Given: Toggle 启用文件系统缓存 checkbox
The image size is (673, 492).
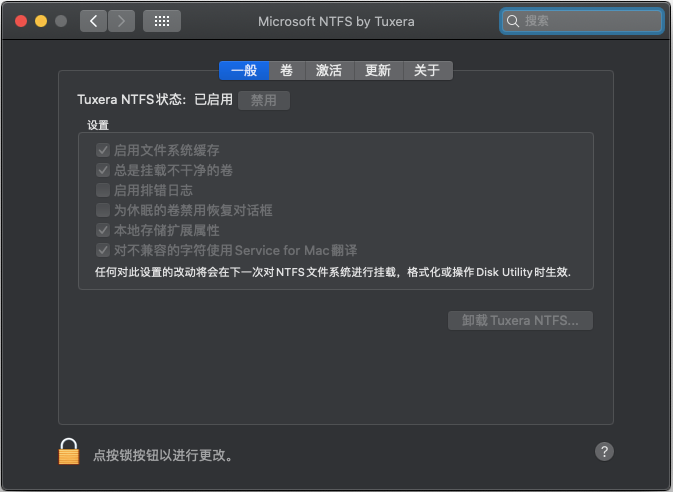Looking at the screenshot, I should pos(103,150).
